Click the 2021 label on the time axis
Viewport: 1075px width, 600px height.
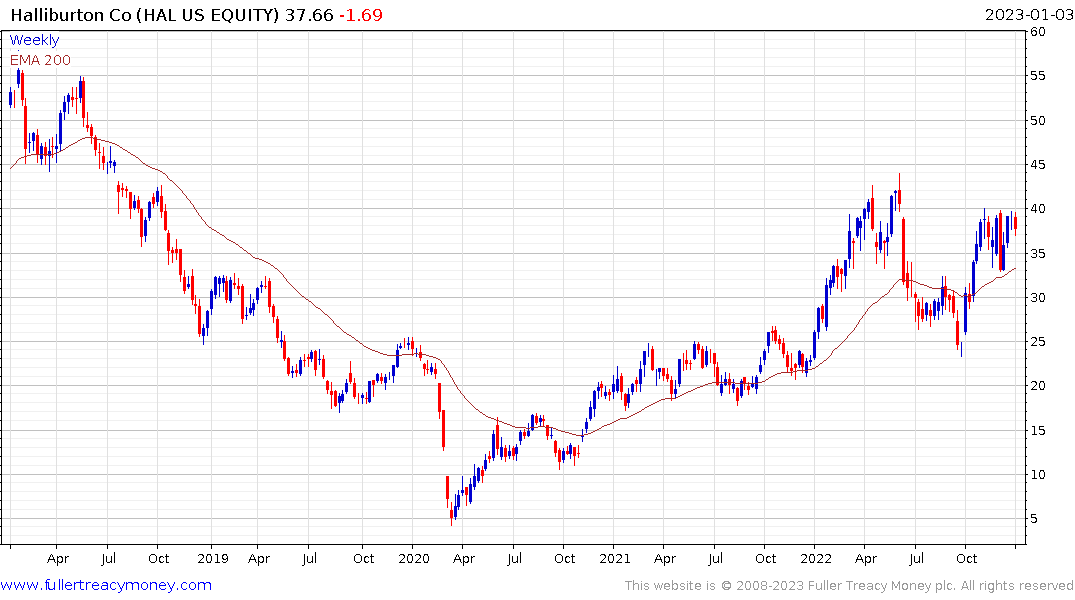[x=614, y=558]
